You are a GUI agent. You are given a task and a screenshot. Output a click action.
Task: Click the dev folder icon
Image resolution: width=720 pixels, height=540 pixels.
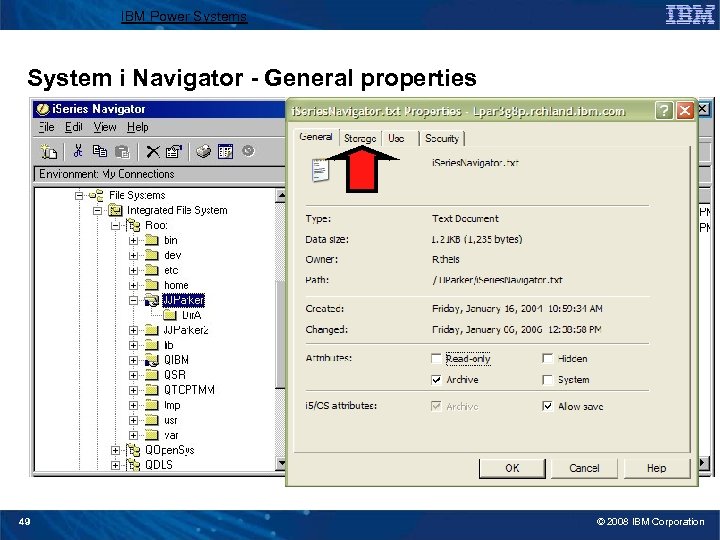152,255
